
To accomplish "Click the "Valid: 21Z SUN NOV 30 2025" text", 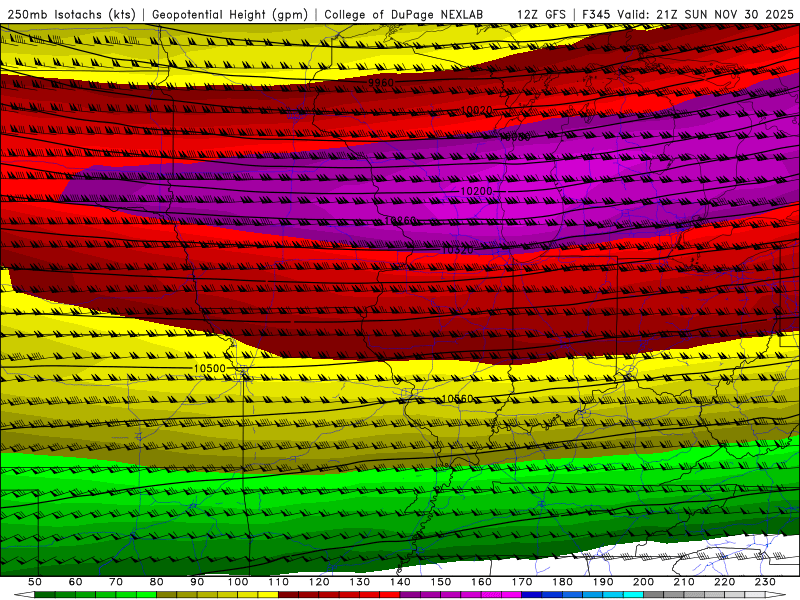I will tap(706, 15).
